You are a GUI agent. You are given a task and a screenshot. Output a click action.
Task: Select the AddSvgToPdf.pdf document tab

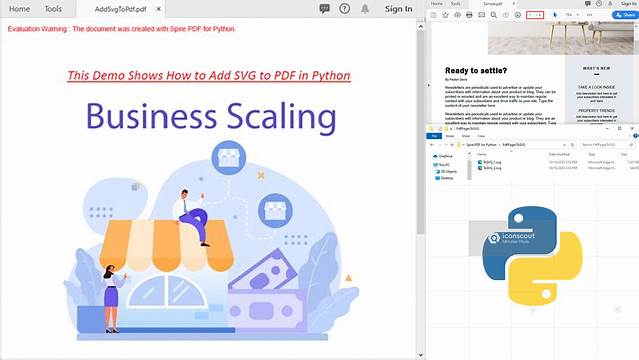(120, 9)
